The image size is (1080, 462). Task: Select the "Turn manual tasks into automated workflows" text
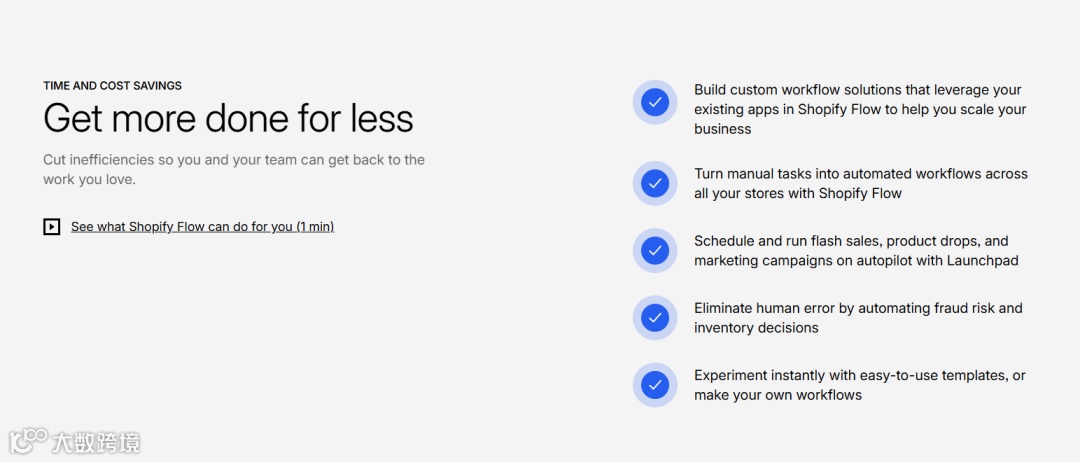pos(861,184)
